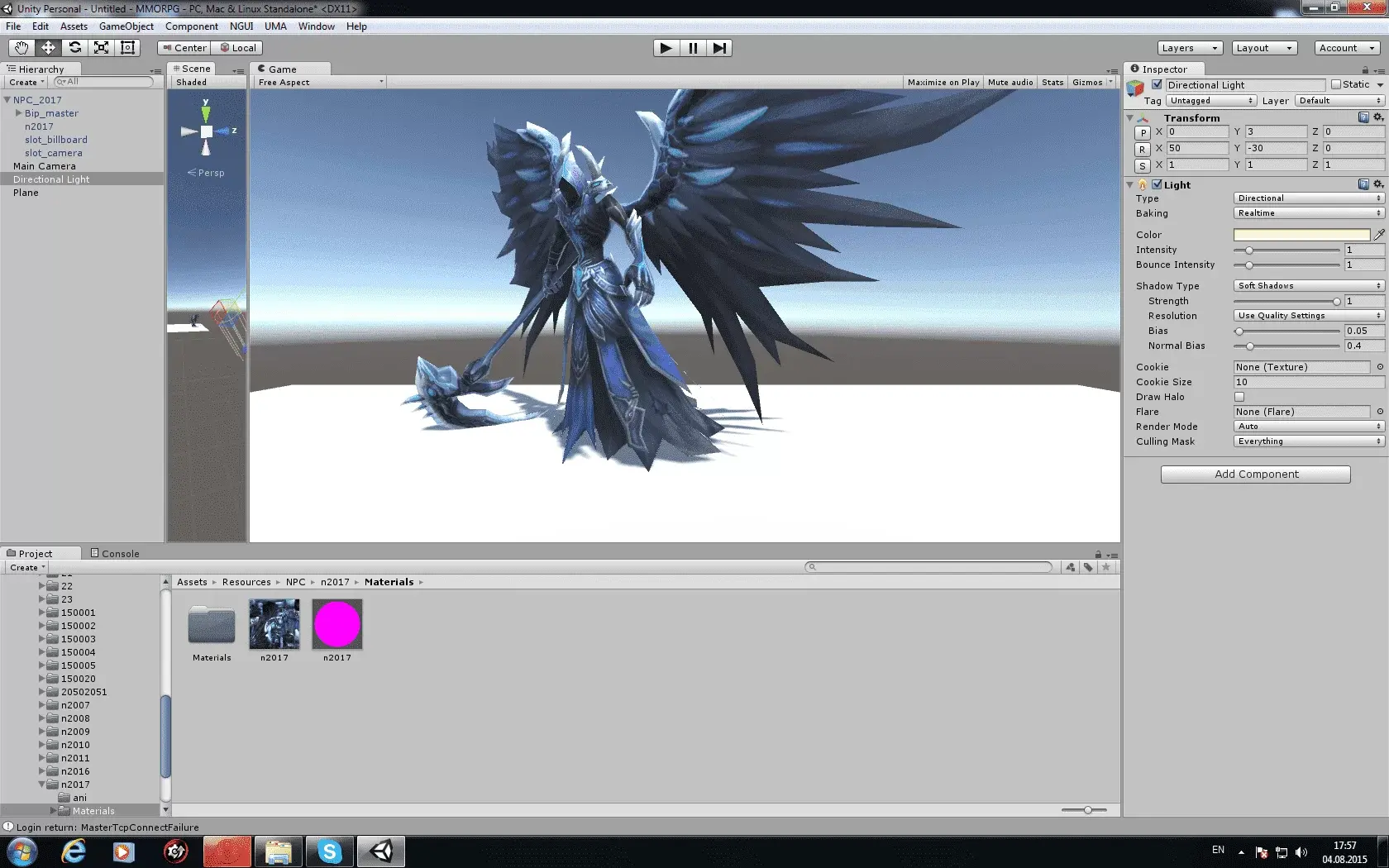Open the UMA menu
1389x868 pixels.
[275, 26]
